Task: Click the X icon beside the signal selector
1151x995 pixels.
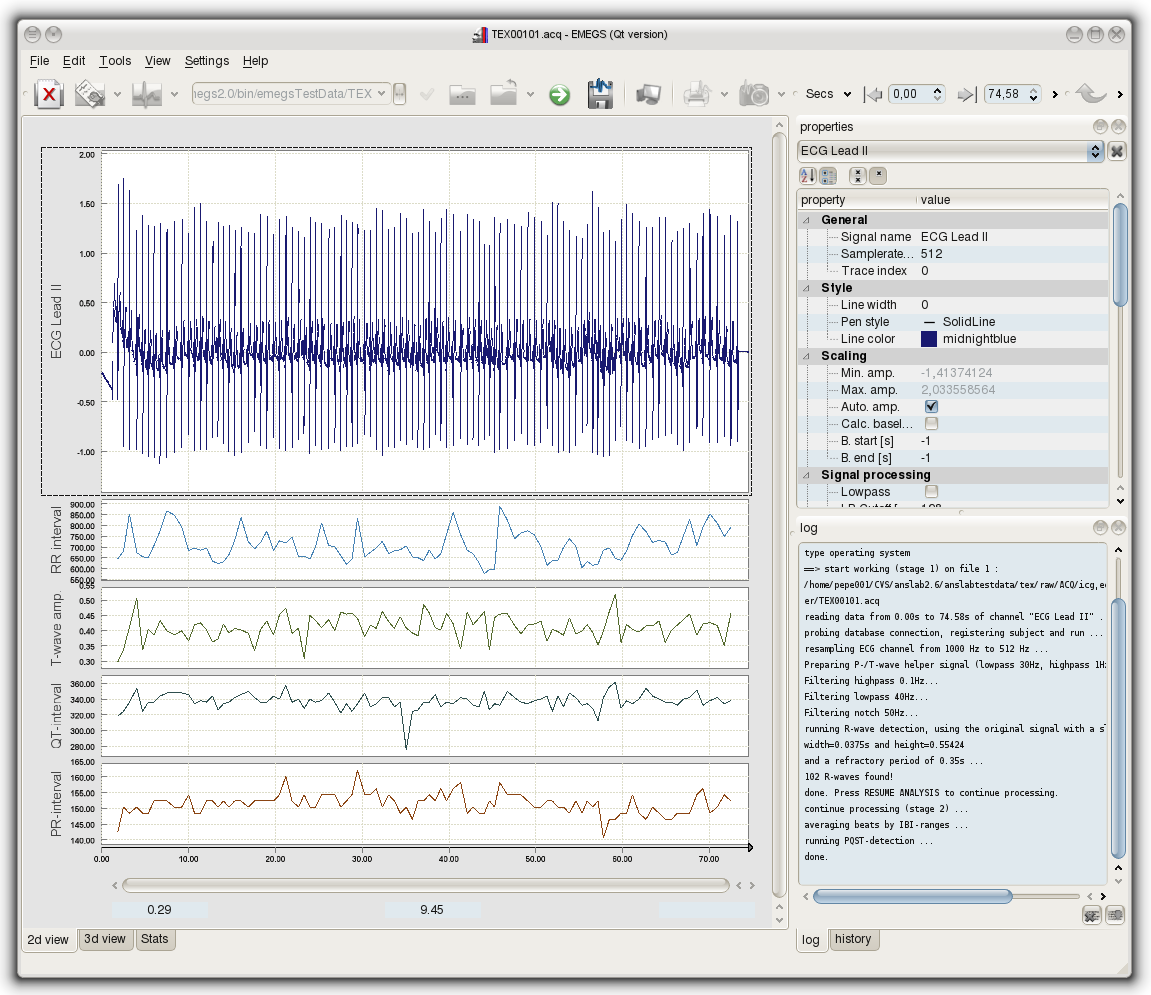Action: [x=1117, y=151]
